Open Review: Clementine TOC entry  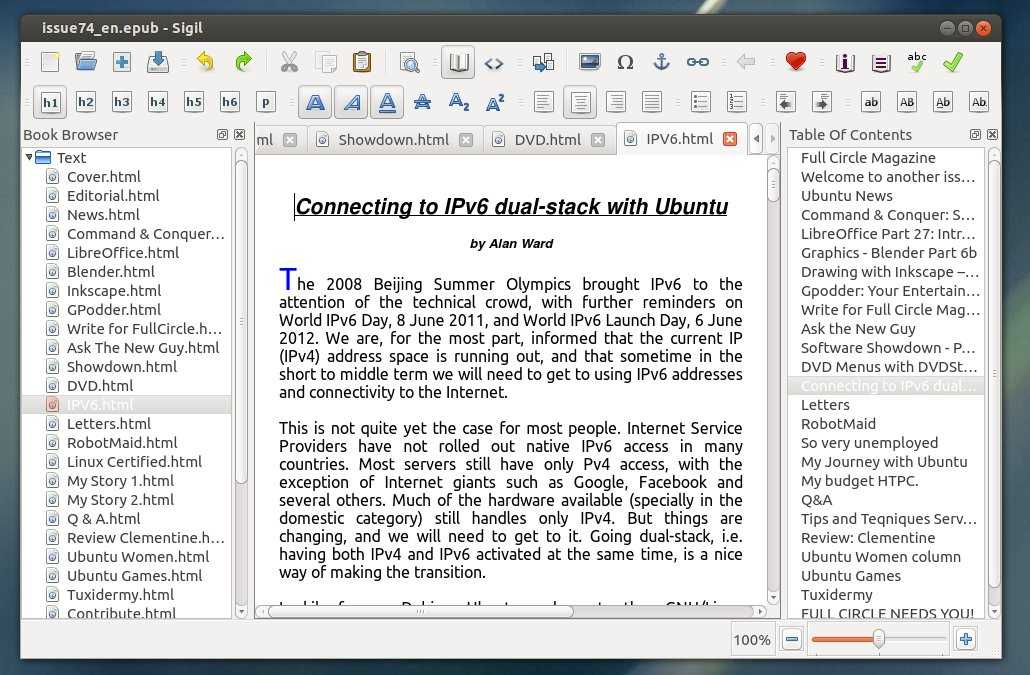pyautogui.click(x=868, y=538)
